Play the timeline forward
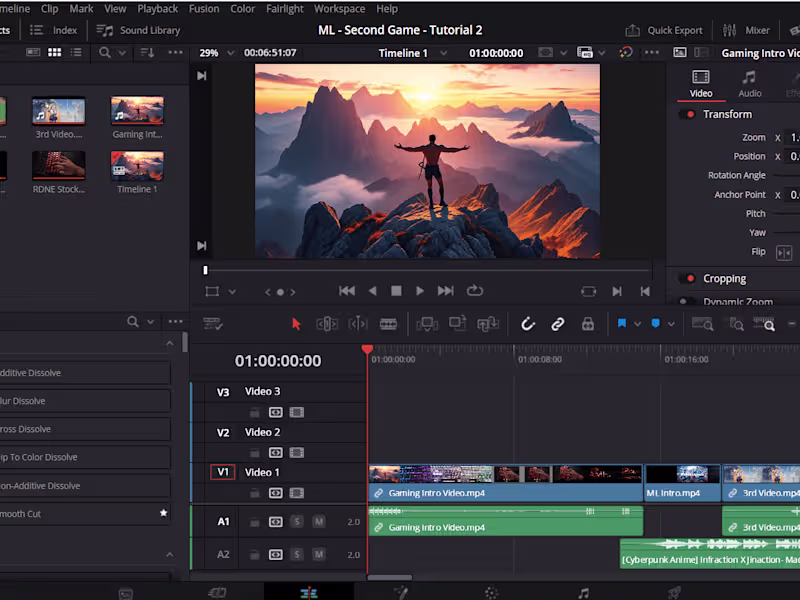800x600 pixels. coord(419,291)
